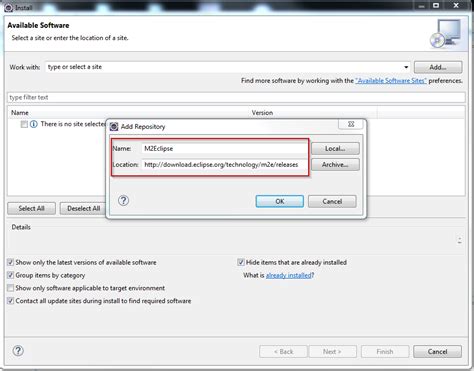This screenshot has height=371, width=474.
Task: Click the help icon in Add Repository dialog
Action: coord(123,200)
